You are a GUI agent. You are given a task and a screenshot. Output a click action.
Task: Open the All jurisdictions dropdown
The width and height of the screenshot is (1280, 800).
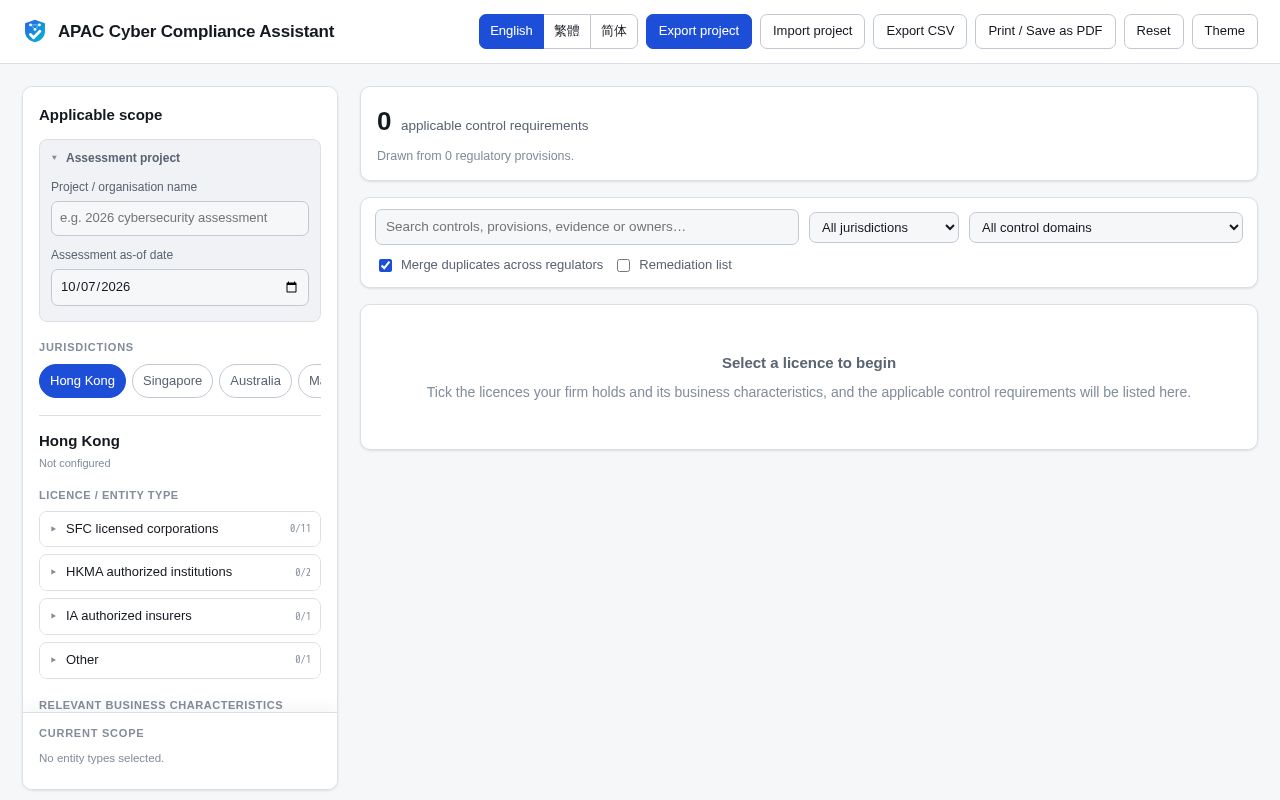[884, 227]
